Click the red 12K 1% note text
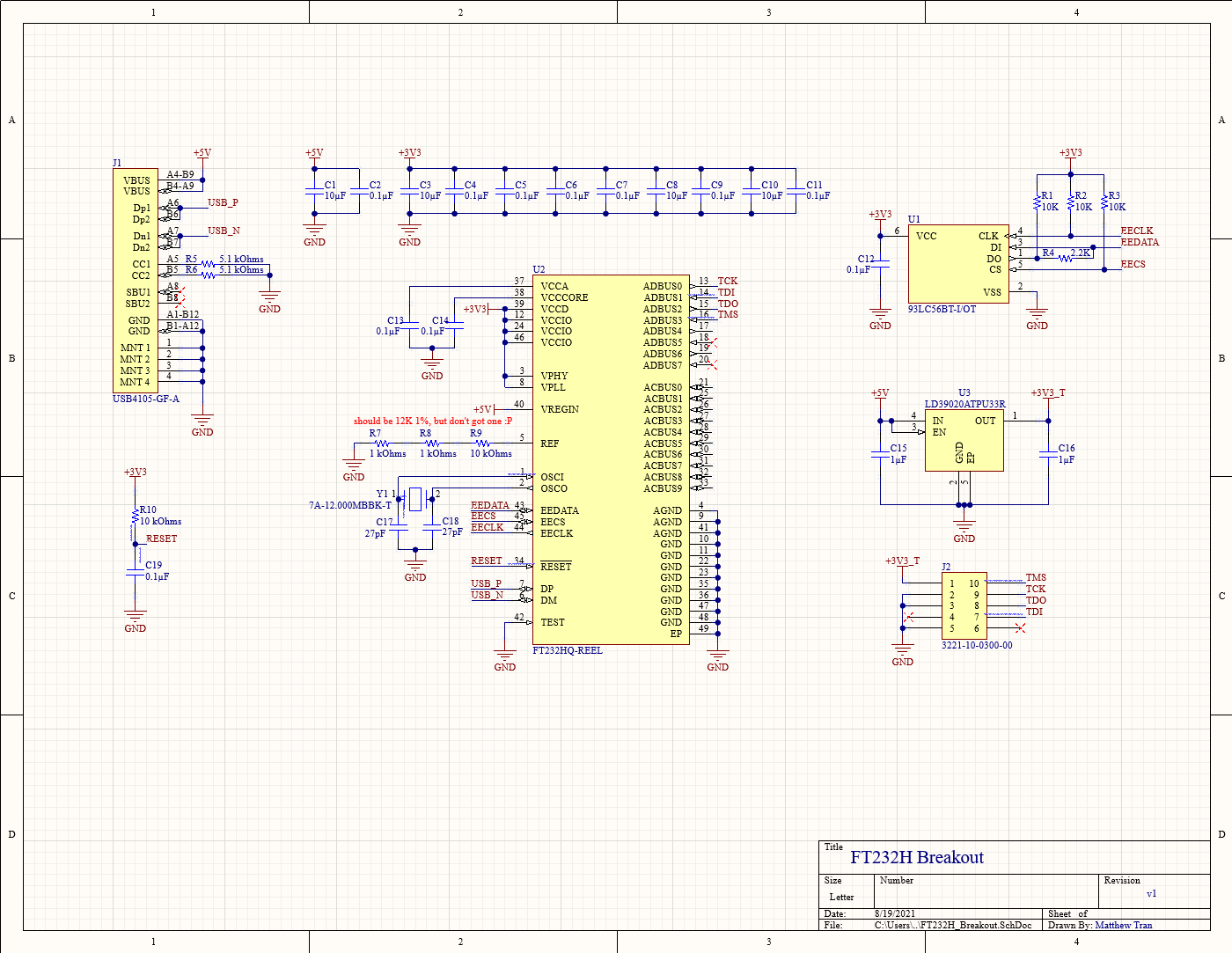The width and height of the screenshot is (1232, 953). (x=432, y=421)
